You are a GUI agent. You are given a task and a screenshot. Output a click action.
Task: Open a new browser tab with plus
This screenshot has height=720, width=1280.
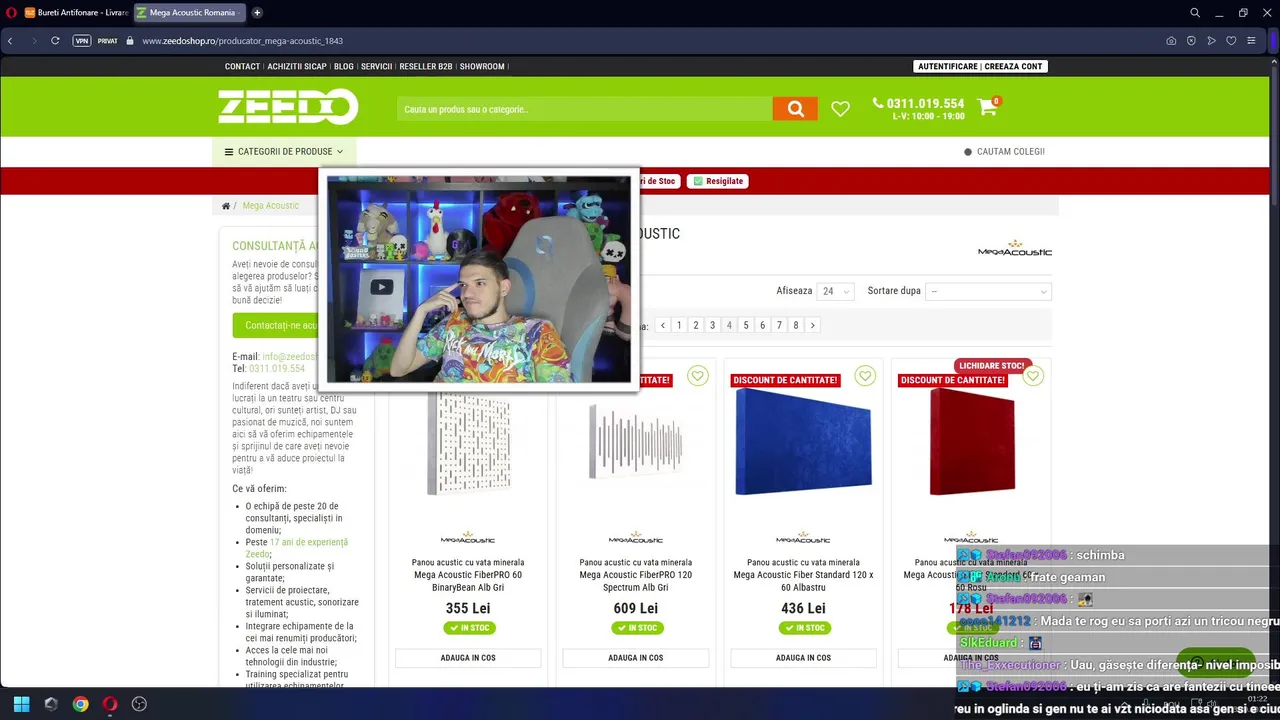(x=257, y=13)
